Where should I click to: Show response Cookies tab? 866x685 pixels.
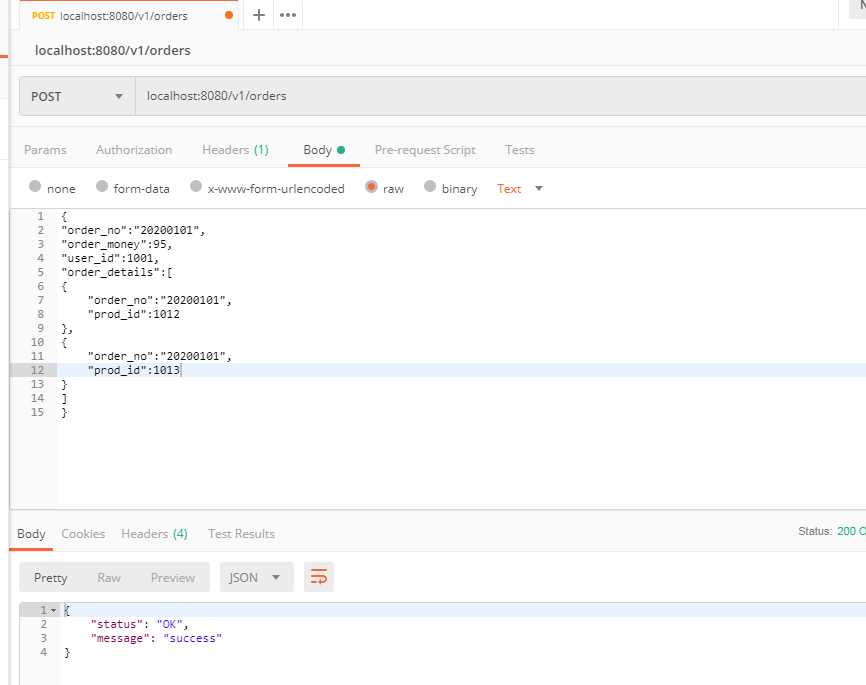coord(83,534)
